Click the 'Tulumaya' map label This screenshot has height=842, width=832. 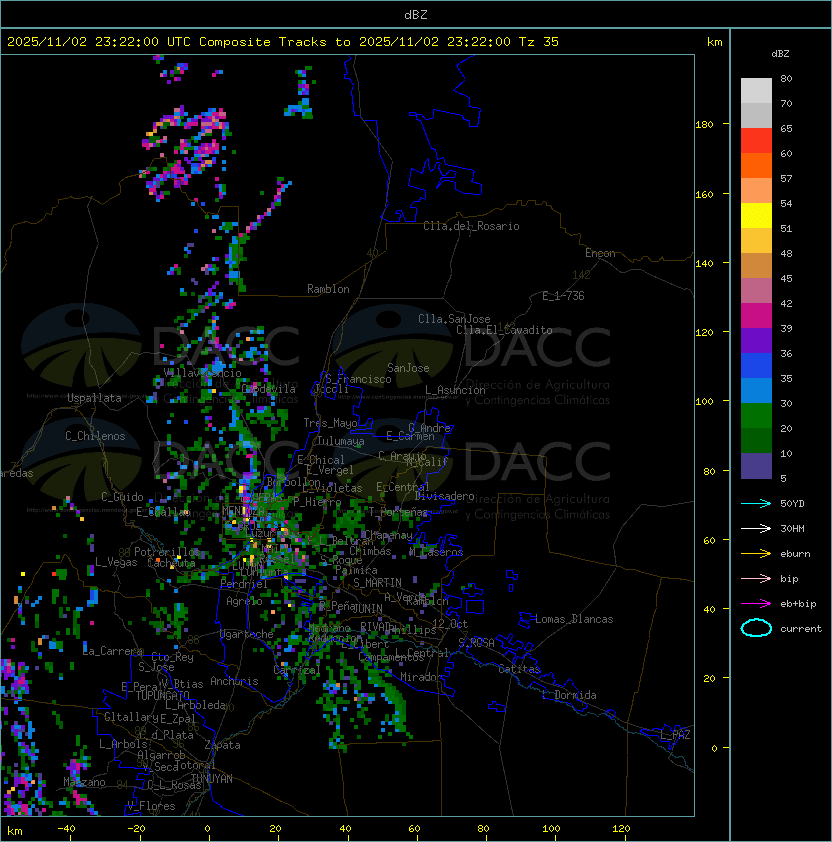pos(341,441)
